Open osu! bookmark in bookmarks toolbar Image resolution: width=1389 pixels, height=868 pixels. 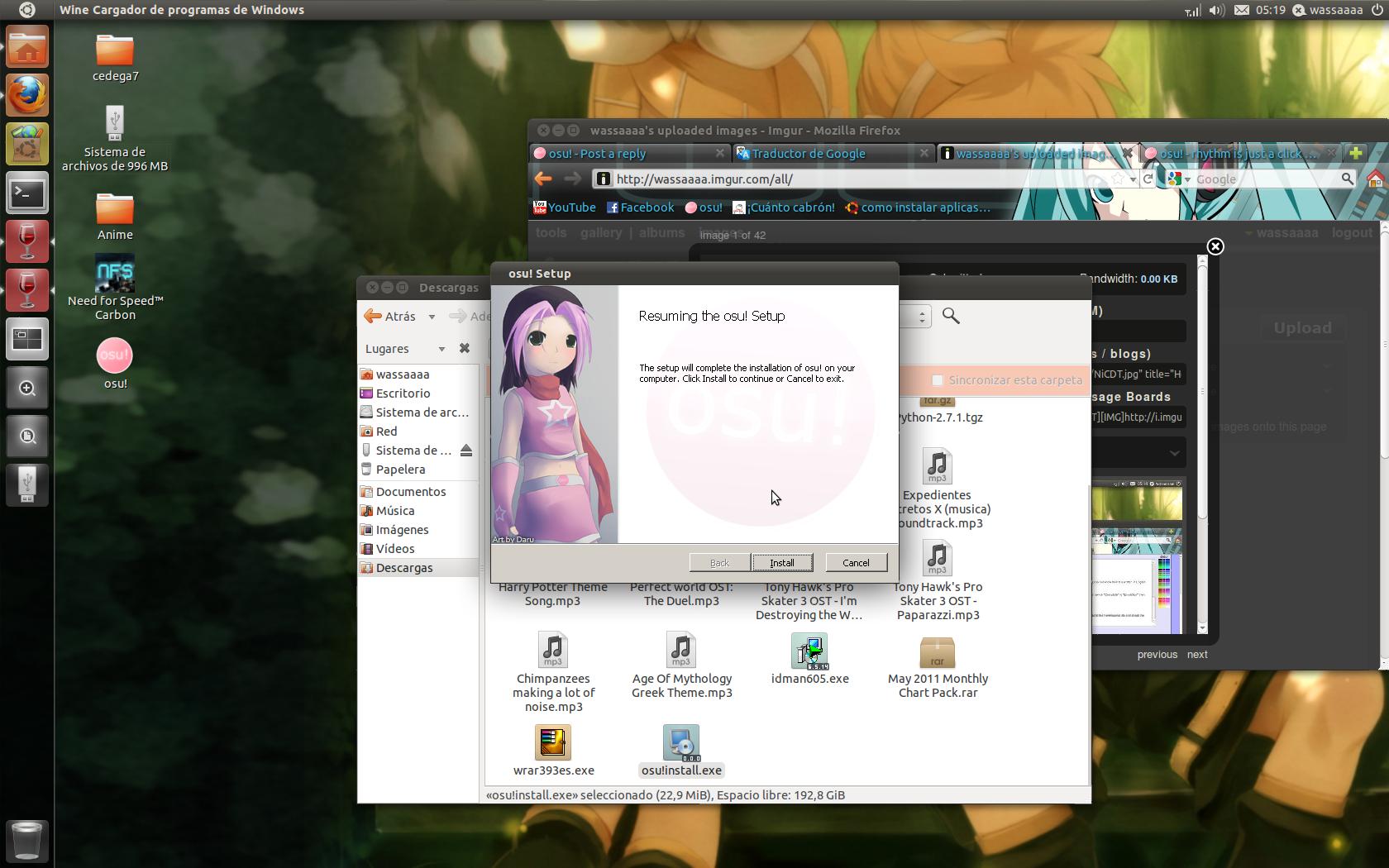click(x=704, y=207)
